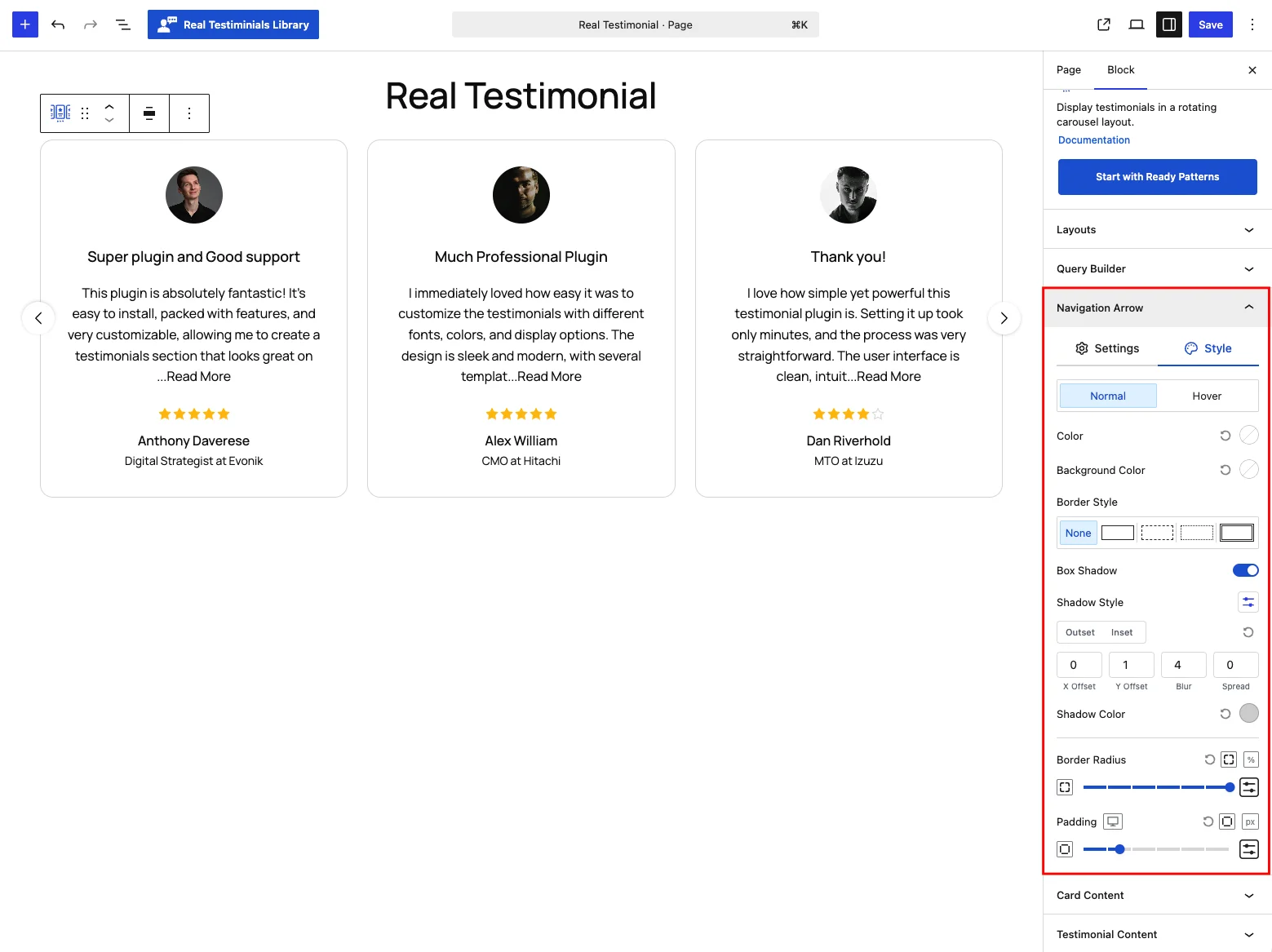Select the carousel block type icon
Image resolution: width=1272 pixels, height=952 pixels.
[60, 113]
